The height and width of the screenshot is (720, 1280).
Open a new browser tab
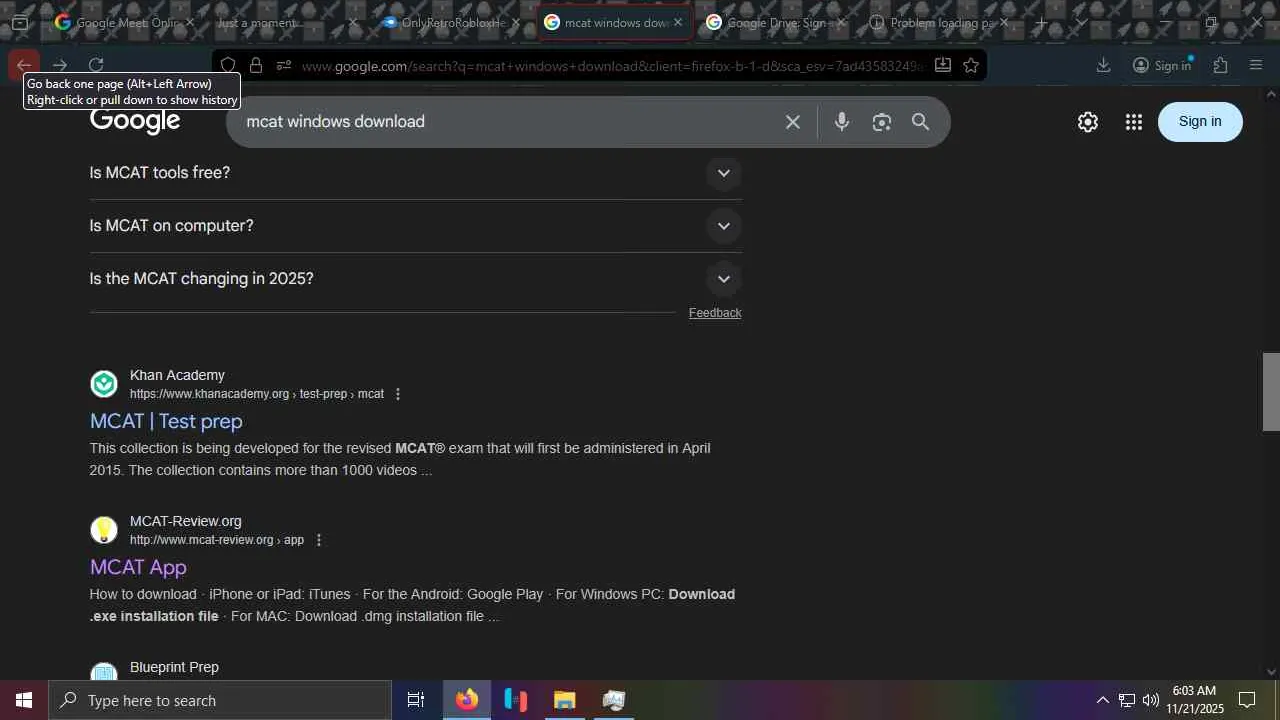tap(1041, 22)
